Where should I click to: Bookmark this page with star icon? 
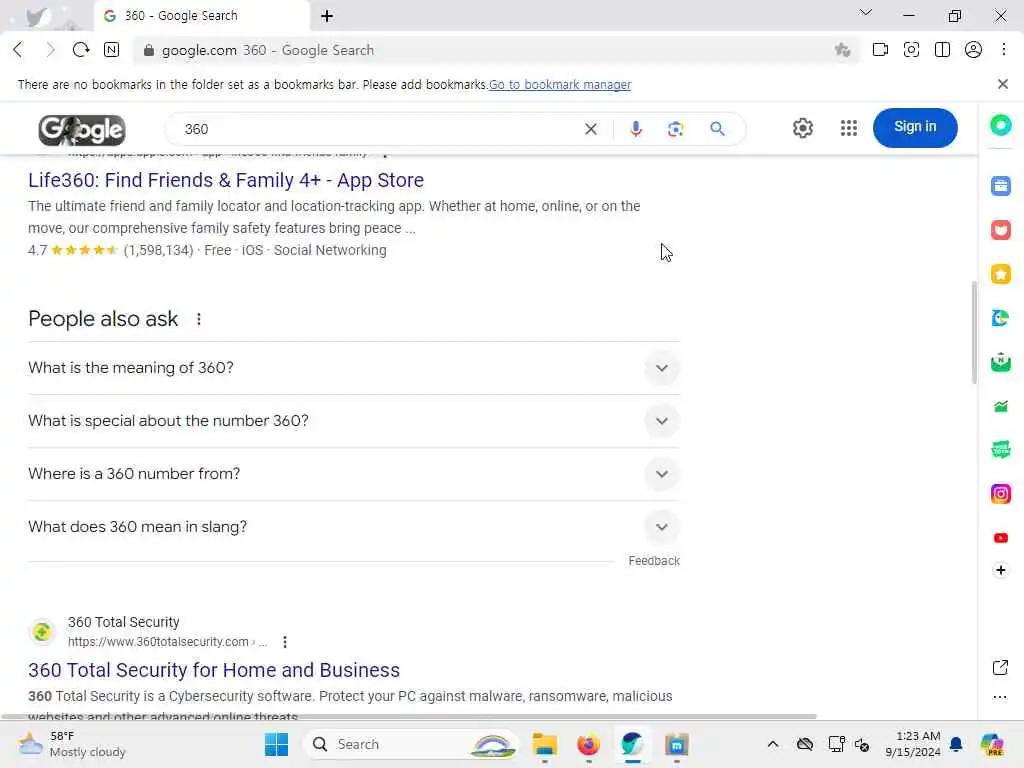[842, 50]
